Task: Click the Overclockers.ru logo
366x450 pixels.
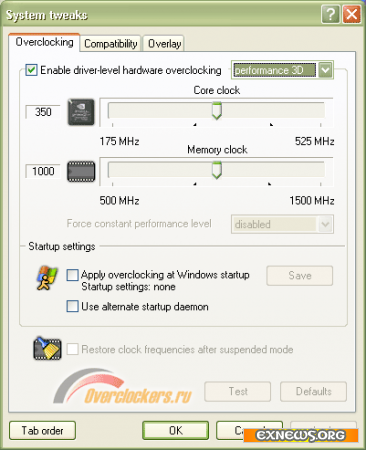Action: point(122,387)
